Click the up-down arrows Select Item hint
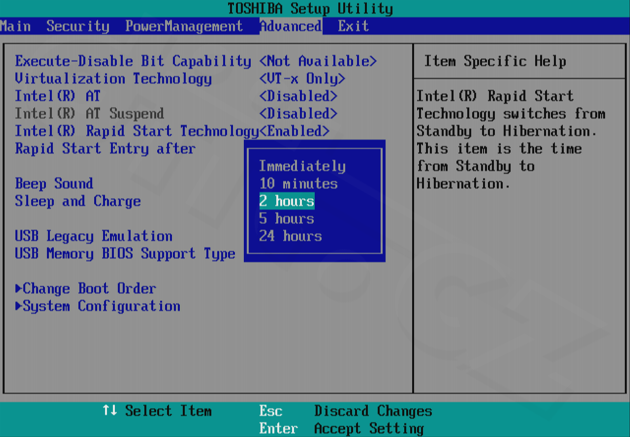 [157, 410]
